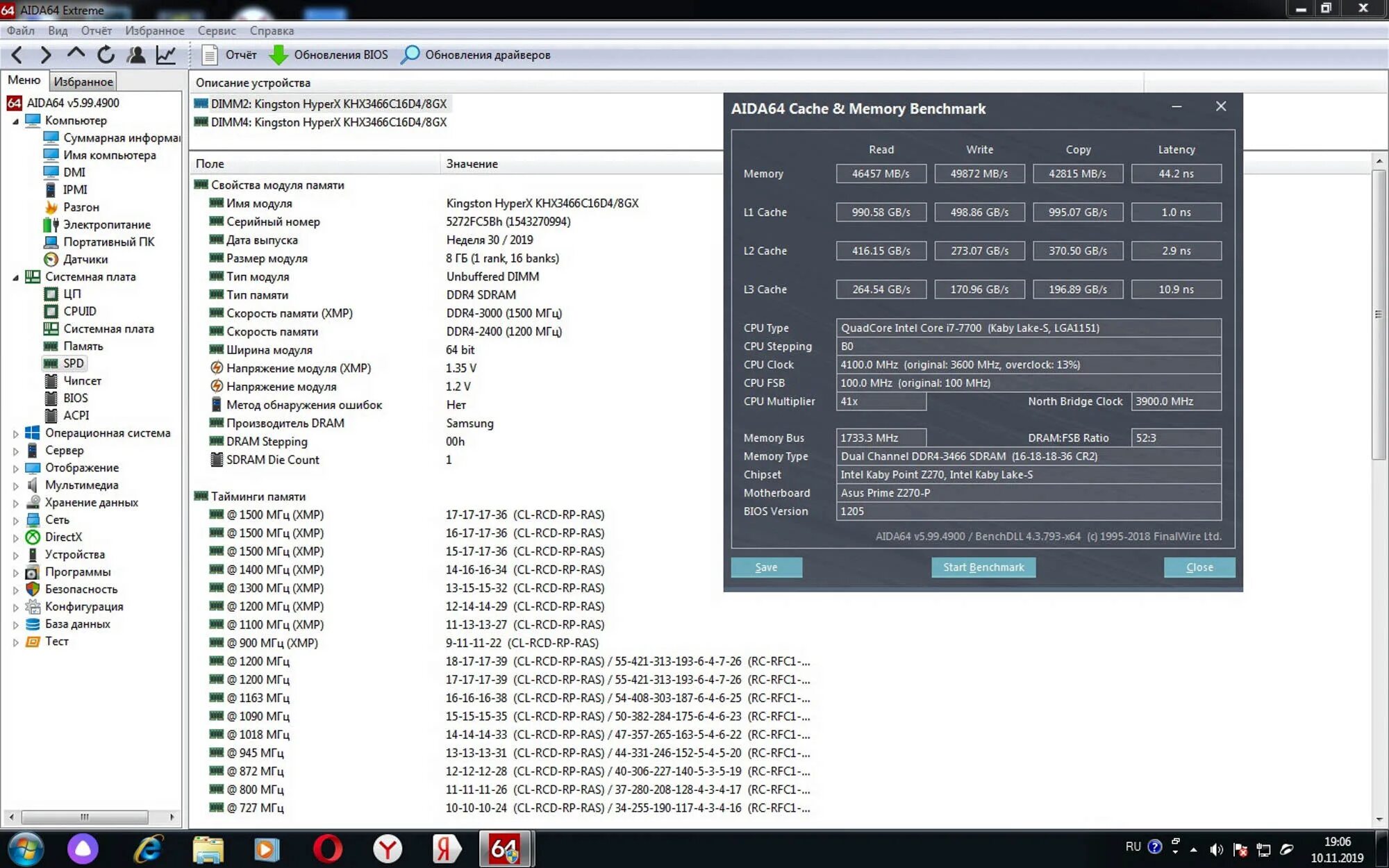The height and width of the screenshot is (868, 1389).
Task: Open the Сервис menu
Action: [x=216, y=31]
